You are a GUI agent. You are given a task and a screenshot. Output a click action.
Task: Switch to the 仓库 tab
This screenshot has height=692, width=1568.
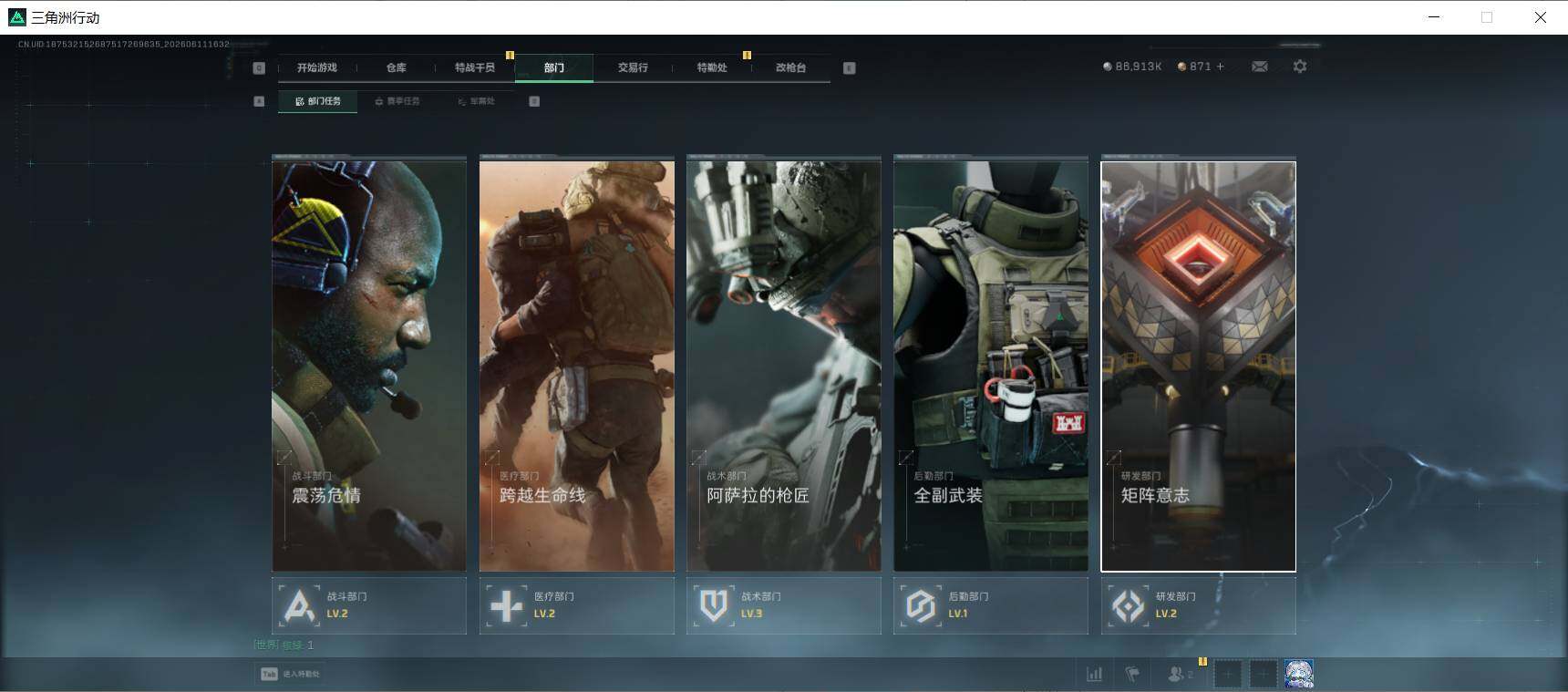[396, 67]
